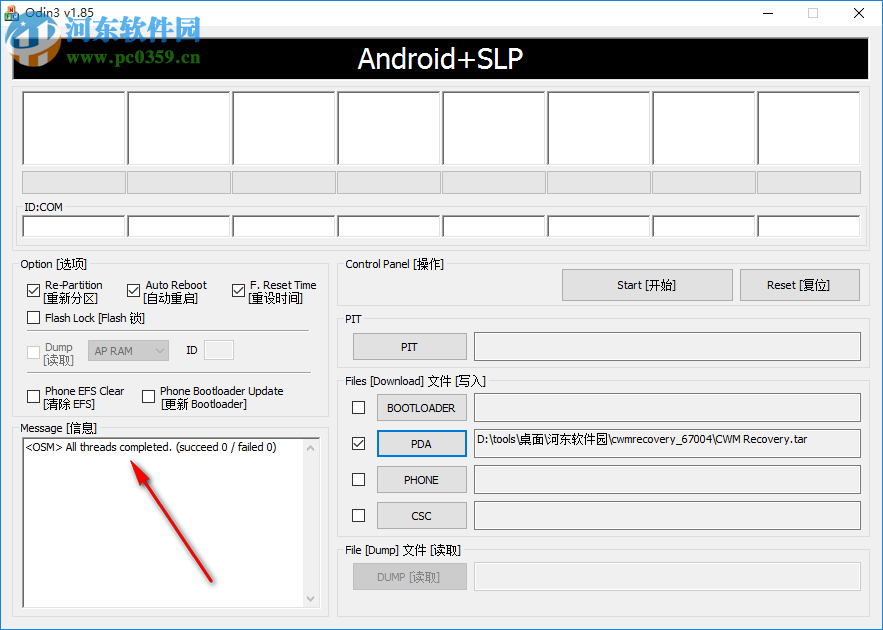This screenshot has height=630, width=883.
Task: Click the Start [开始] button
Action: [x=646, y=284]
